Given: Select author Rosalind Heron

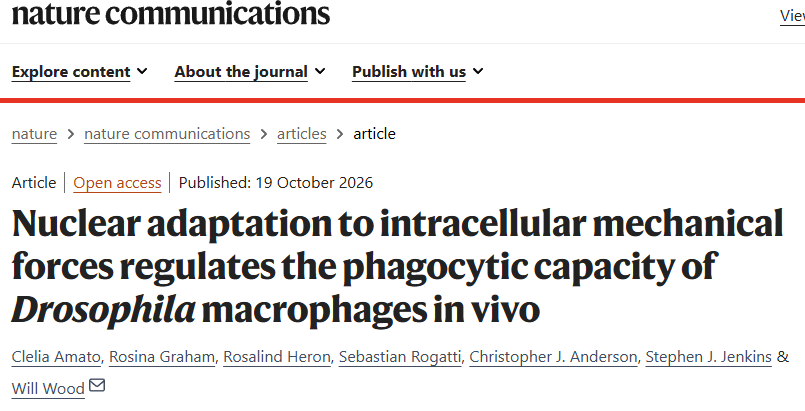Looking at the screenshot, I should [x=277, y=357].
